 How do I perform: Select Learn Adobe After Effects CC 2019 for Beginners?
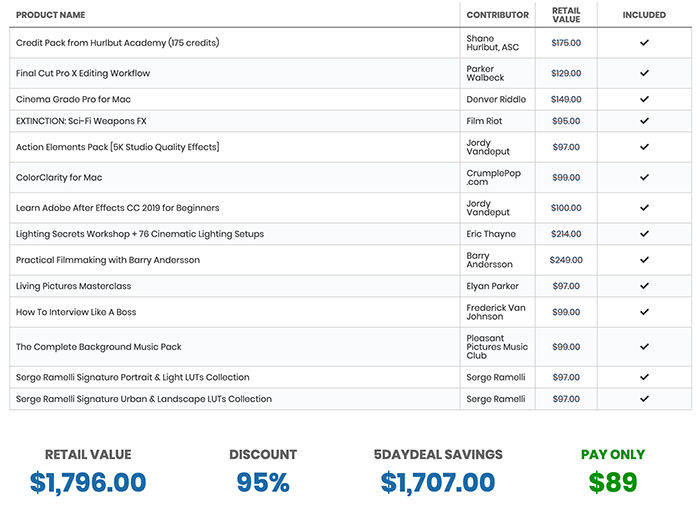point(117,208)
